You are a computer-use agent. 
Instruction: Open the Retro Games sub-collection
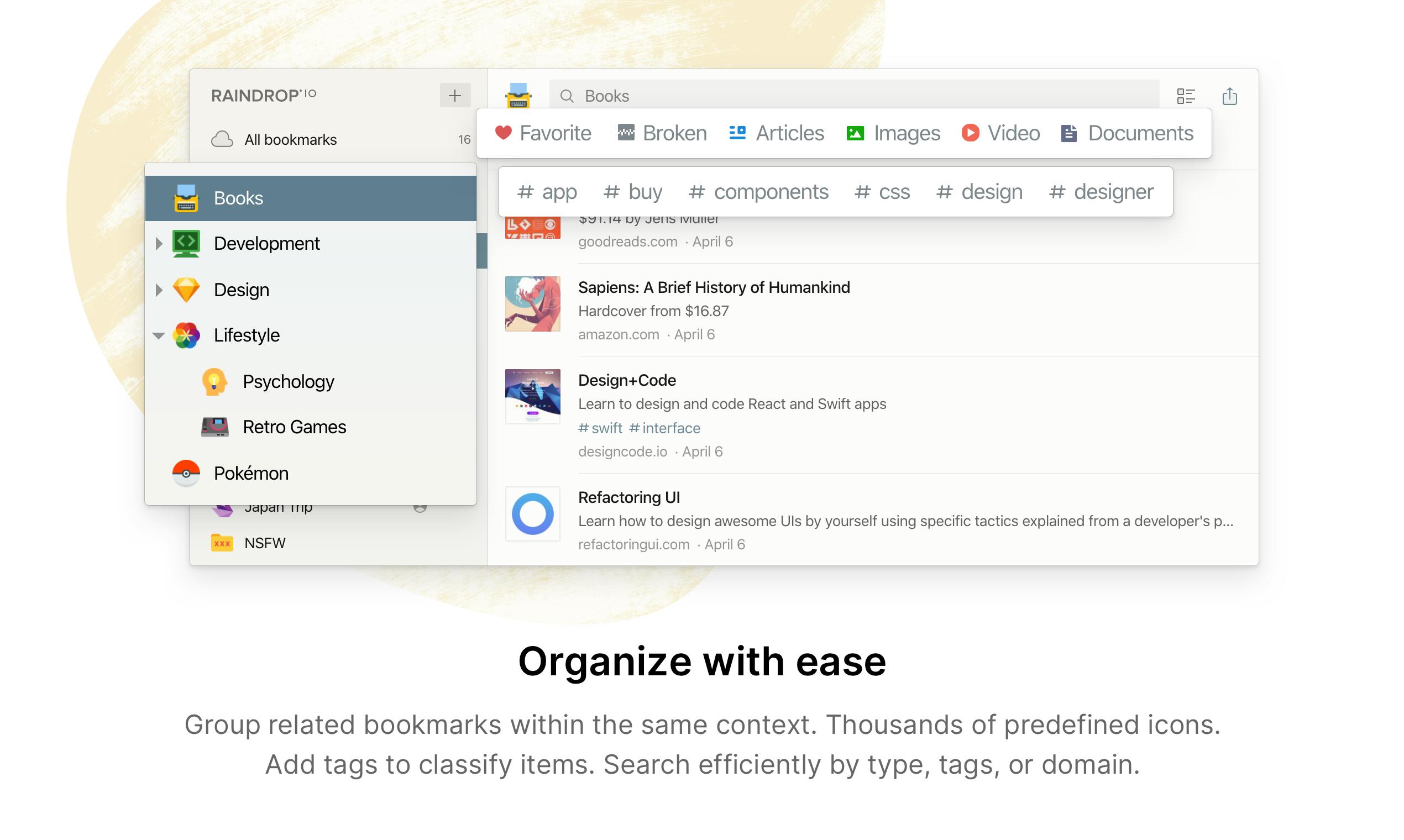coord(295,427)
